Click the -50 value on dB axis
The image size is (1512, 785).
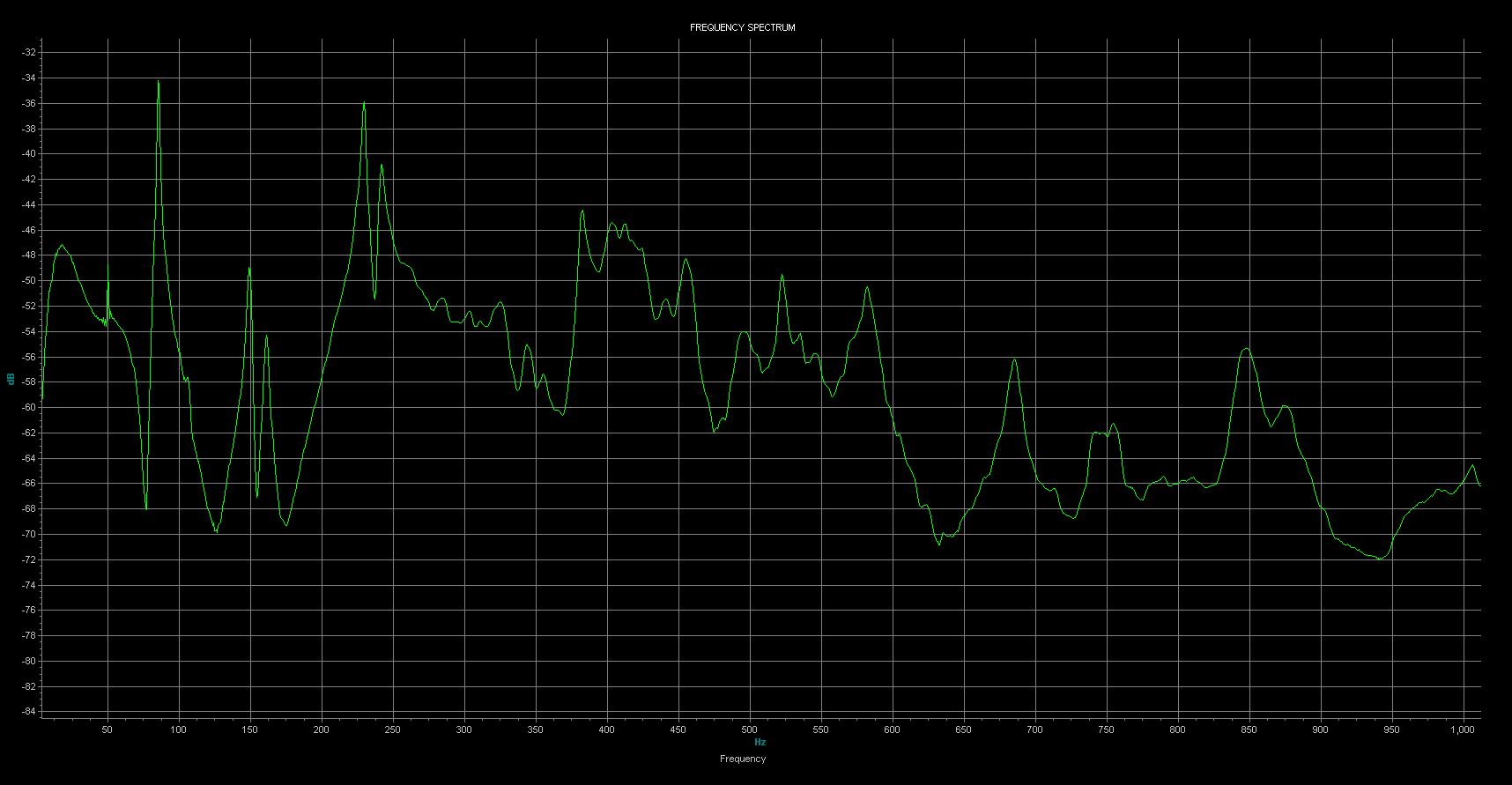[29, 281]
